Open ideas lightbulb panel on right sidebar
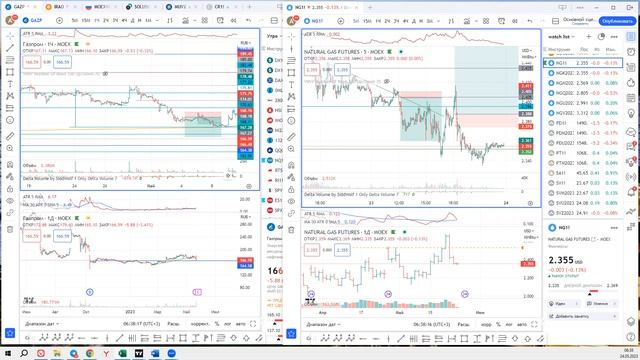This screenshot has height=360, width=640. (631, 114)
